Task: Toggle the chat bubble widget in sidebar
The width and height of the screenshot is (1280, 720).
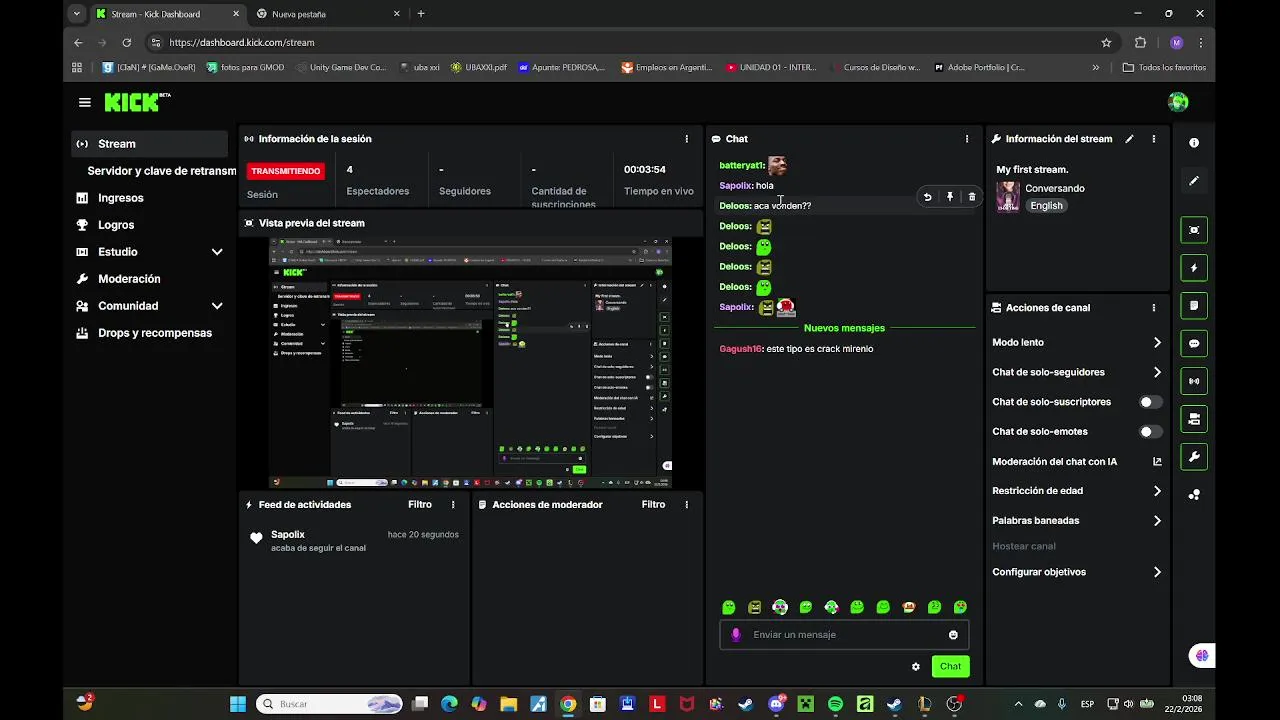Action: (x=1194, y=343)
